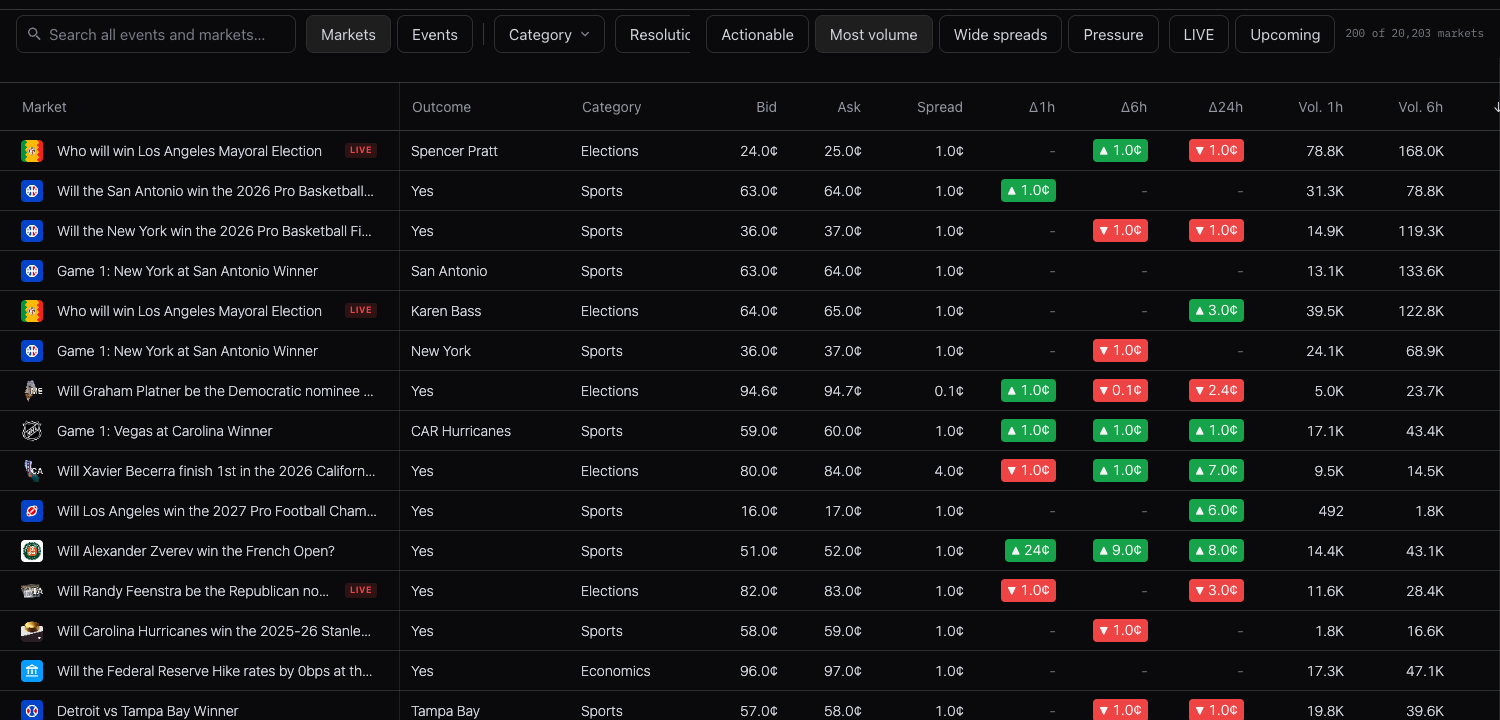
Task: Click the basketball icon for New York 2026 Pro Basketball
Action: [x=32, y=231]
